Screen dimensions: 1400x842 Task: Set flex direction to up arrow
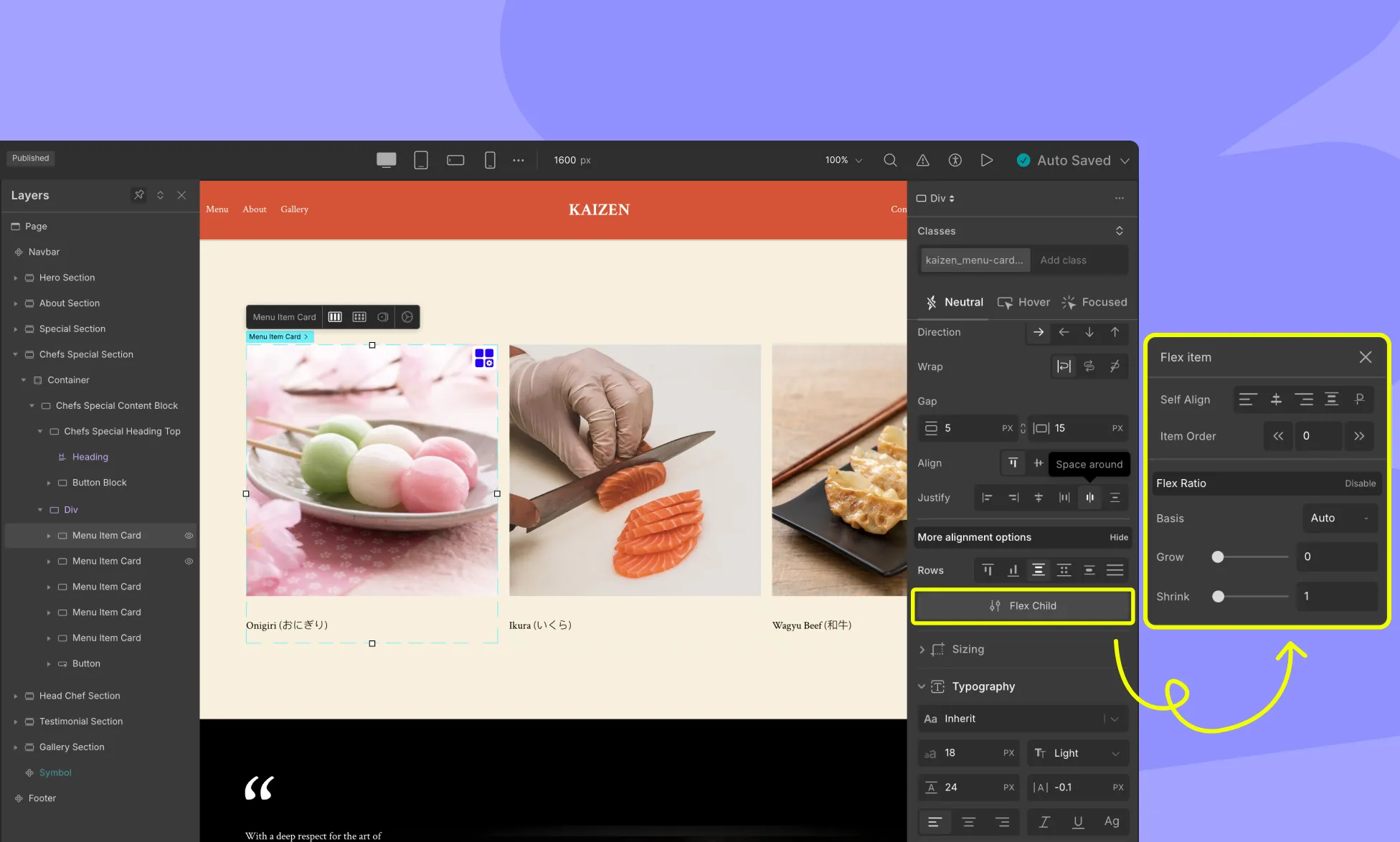[x=1115, y=332]
